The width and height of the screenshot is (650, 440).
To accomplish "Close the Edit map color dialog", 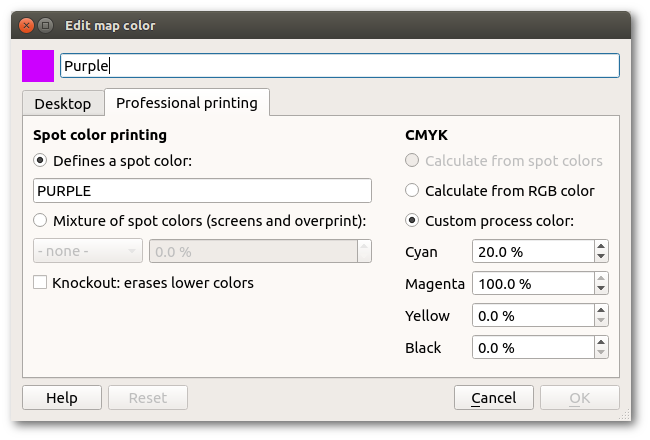I will 26,24.
